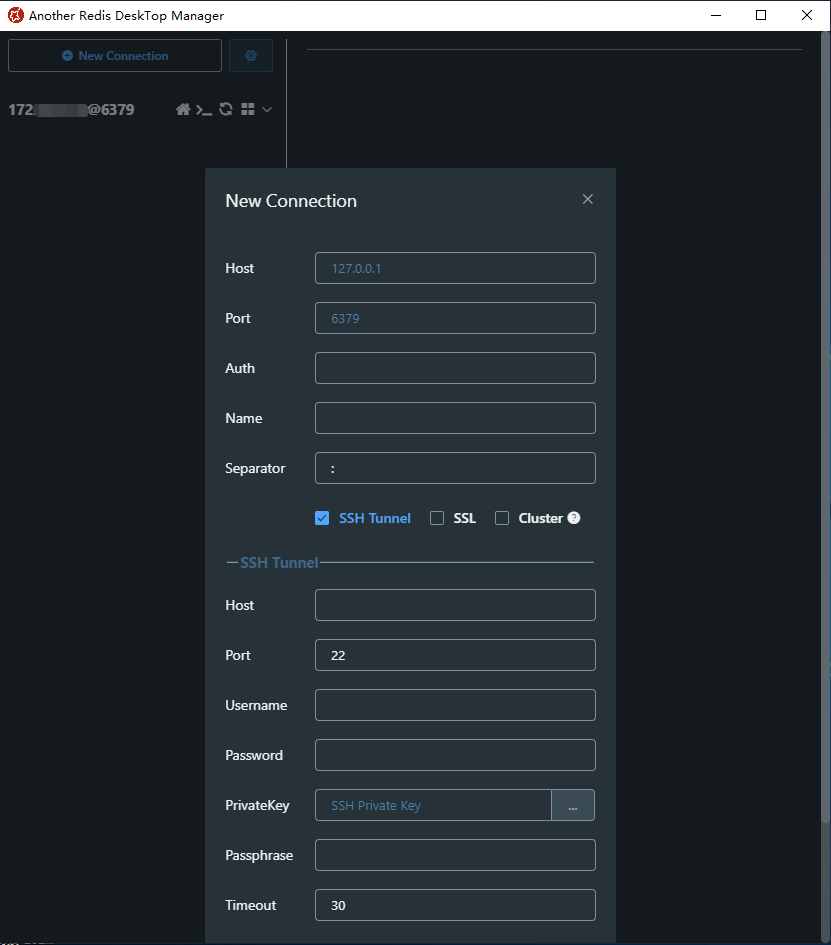
Task: Focus the Redis Port field 6379
Action: (x=455, y=318)
